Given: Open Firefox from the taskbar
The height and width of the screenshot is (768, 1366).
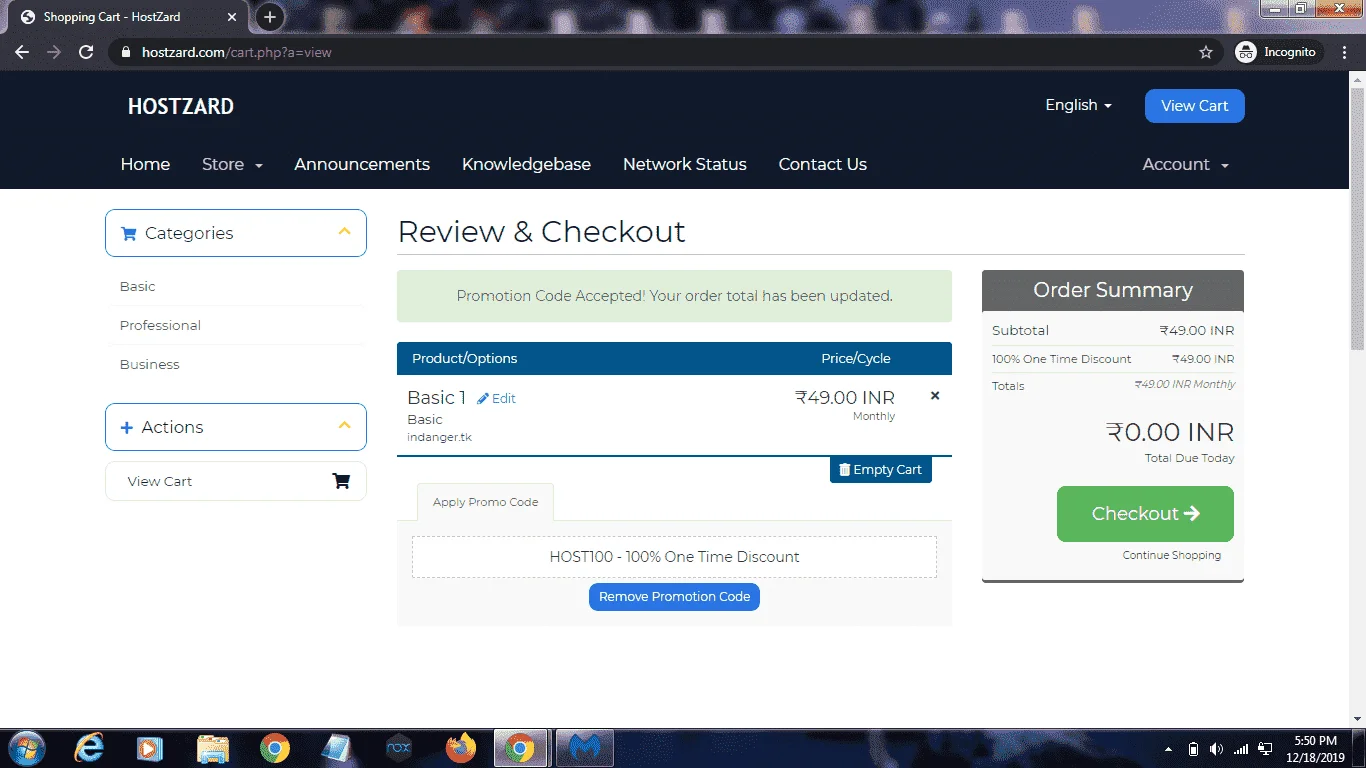Looking at the screenshot, I should pyautogui.click(x=460, y=748).
